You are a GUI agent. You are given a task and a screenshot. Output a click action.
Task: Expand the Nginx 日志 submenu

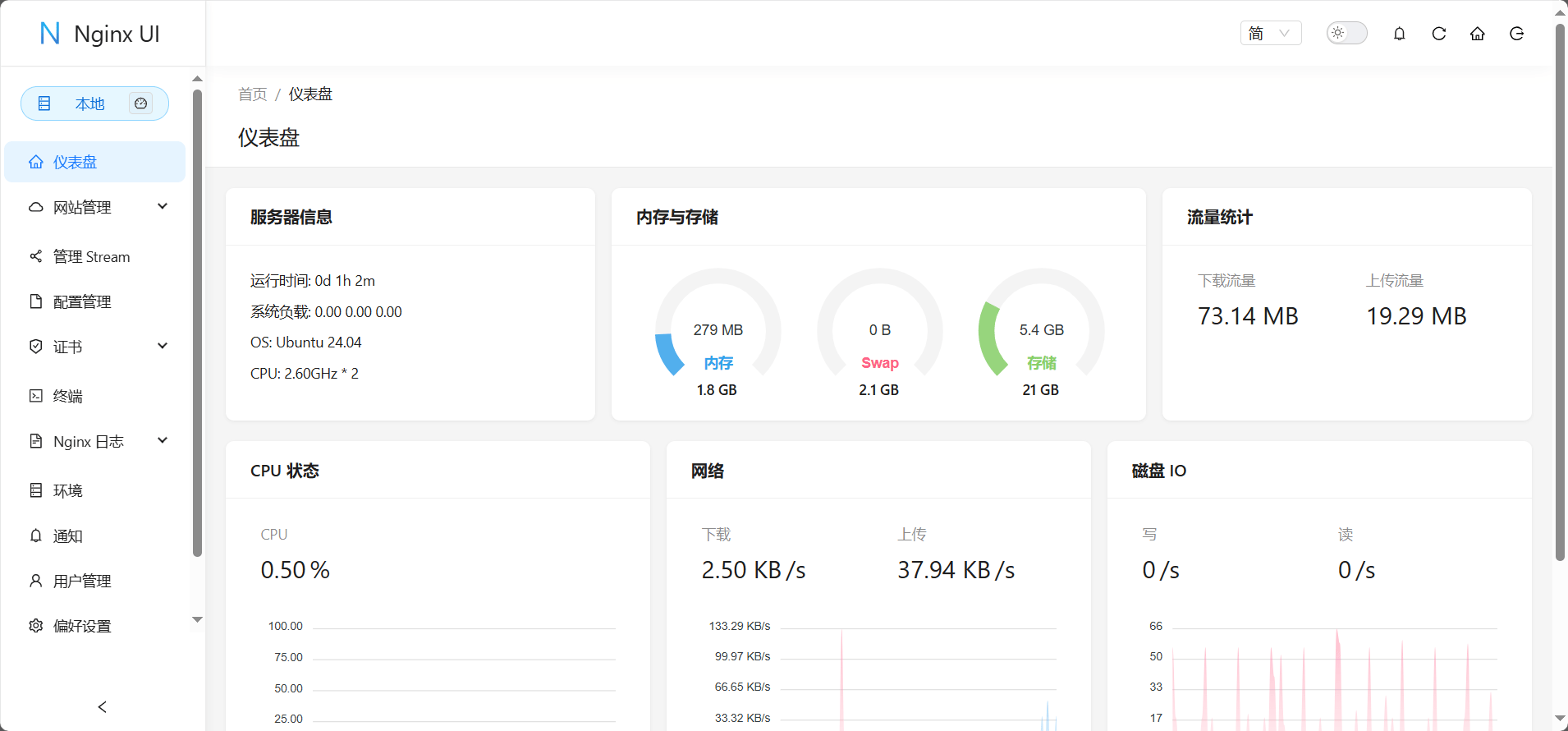[x=99, y=441]
